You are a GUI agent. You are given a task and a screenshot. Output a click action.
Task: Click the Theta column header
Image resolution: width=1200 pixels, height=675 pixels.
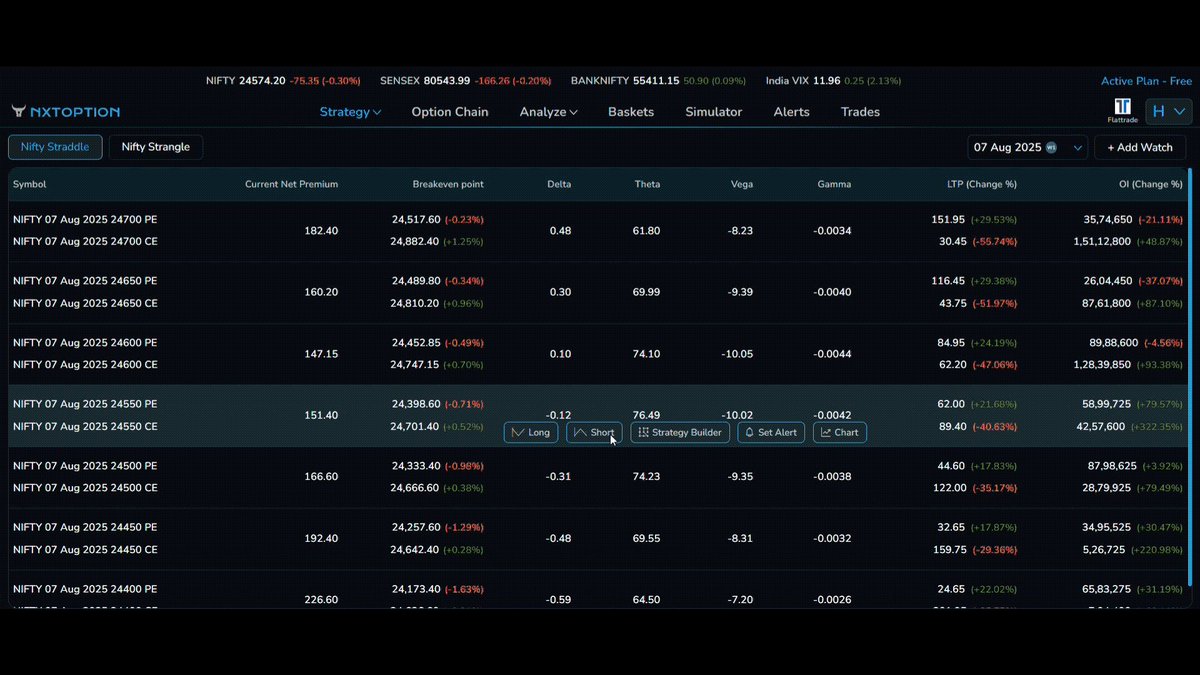647,184
